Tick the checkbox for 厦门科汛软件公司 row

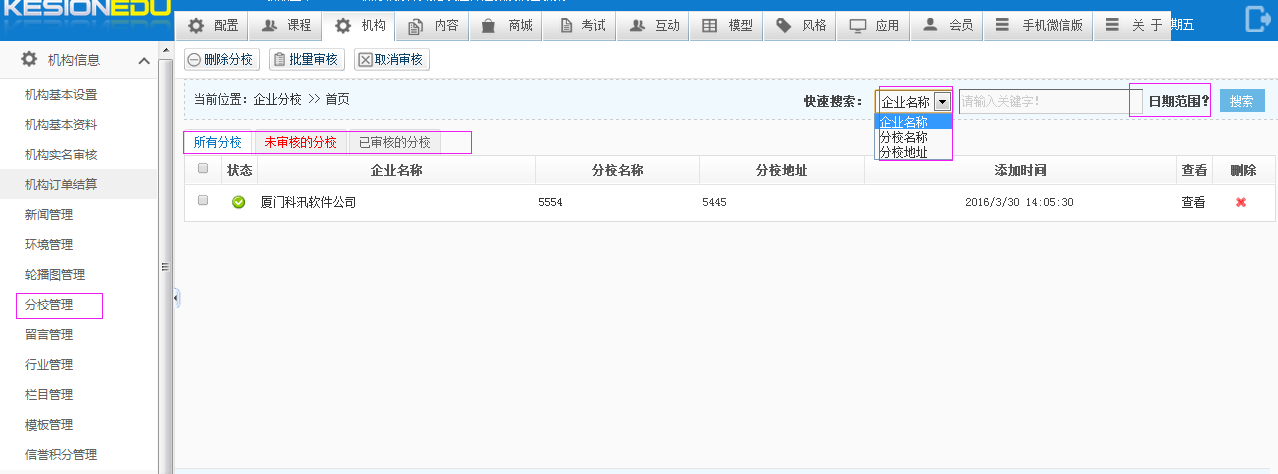(203, 201)
